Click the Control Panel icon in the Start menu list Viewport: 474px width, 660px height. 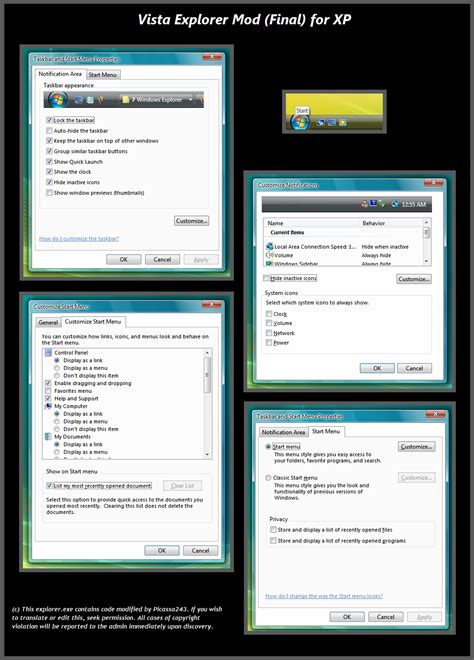coord(48,352)
